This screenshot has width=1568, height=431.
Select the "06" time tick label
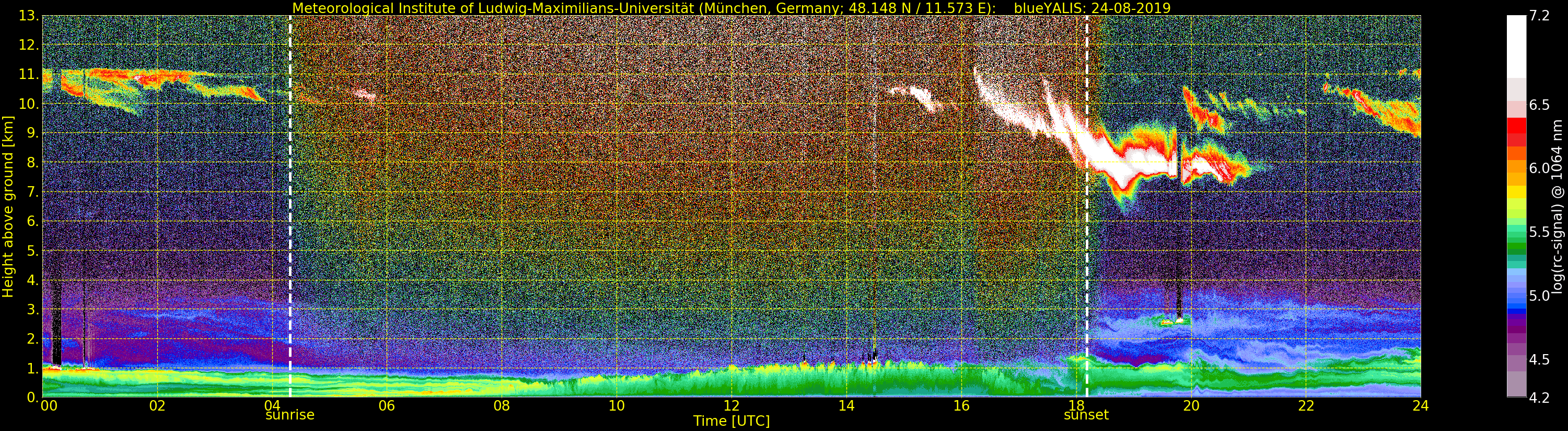point(387,406)
